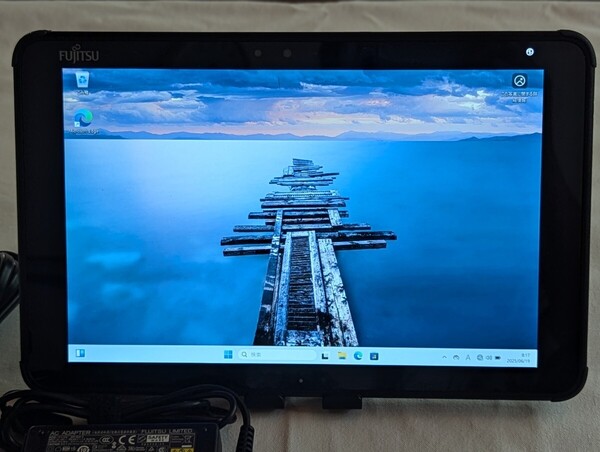Click the taskbar search box

pyautogui.click(x=277, y=355)
